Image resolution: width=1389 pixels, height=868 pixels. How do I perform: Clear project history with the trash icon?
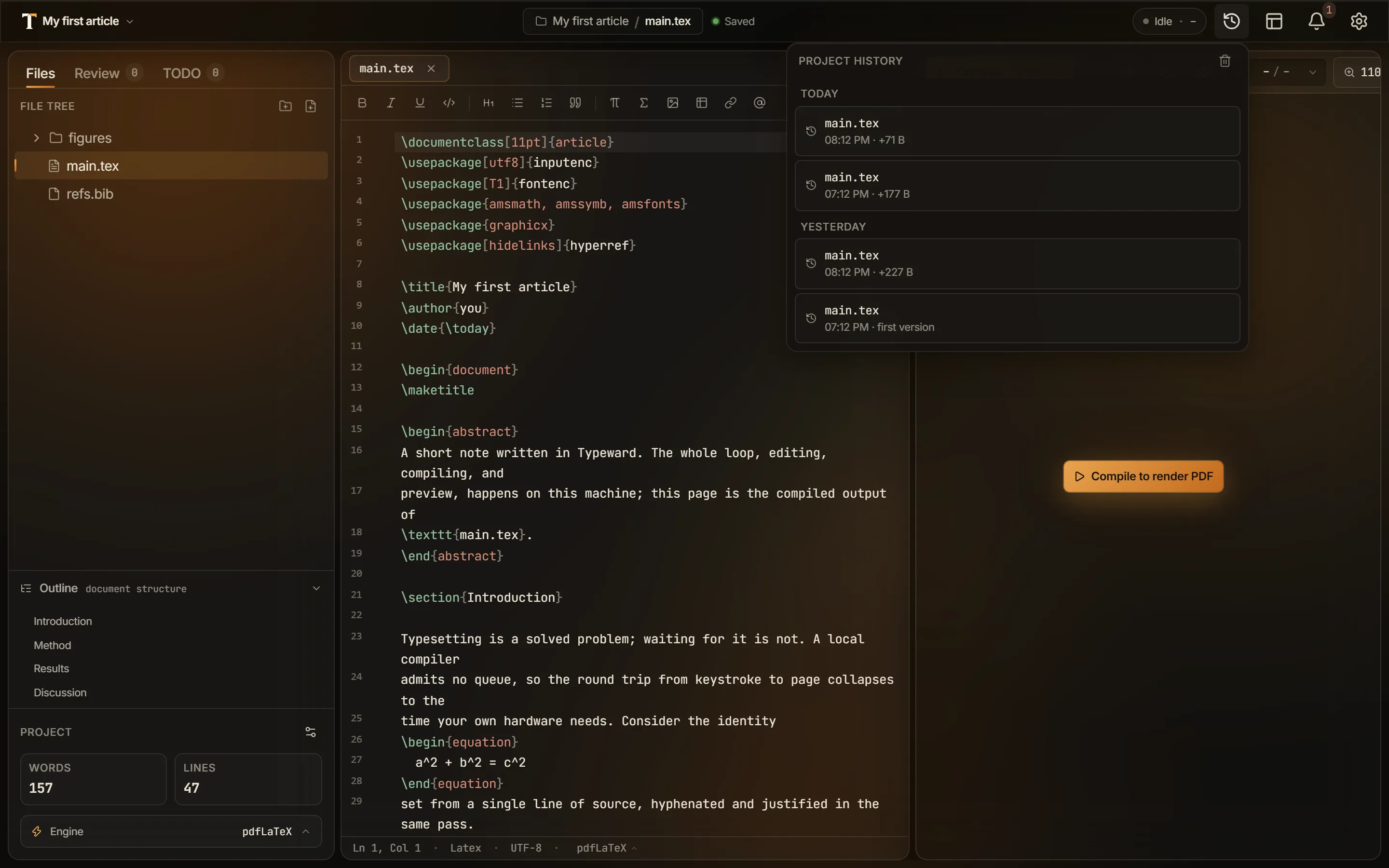(1224, 61)
